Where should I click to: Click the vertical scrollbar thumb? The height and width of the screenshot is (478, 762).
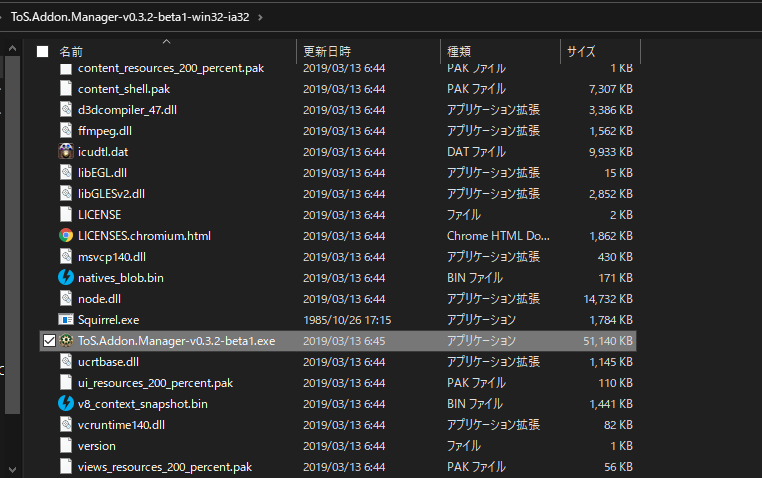(x=13, y=235)
